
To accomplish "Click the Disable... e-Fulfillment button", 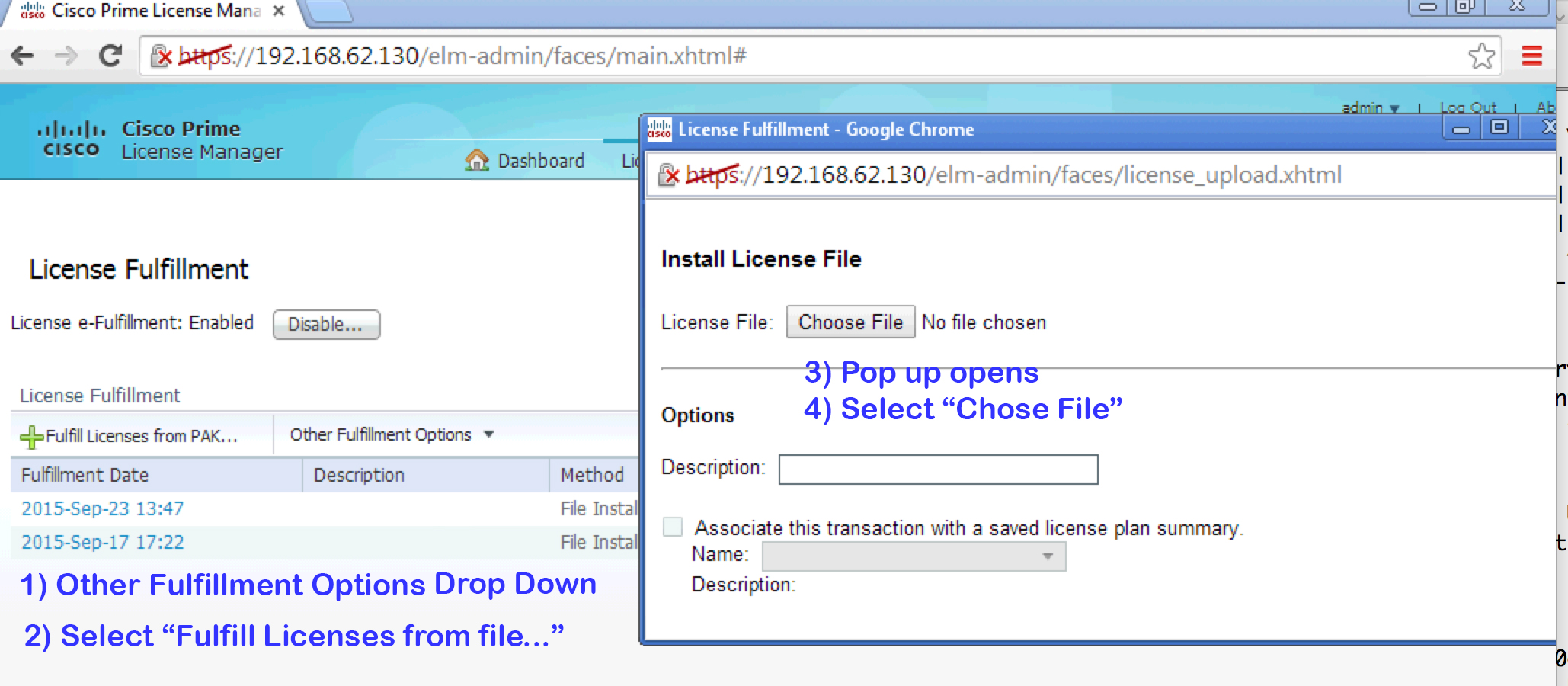I will coord(326,325).
